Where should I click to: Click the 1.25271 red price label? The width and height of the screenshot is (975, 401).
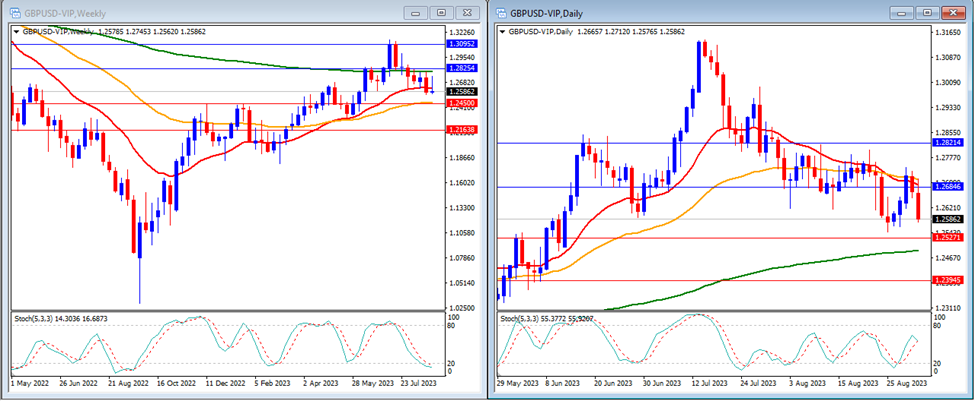(x=948, y=237)
